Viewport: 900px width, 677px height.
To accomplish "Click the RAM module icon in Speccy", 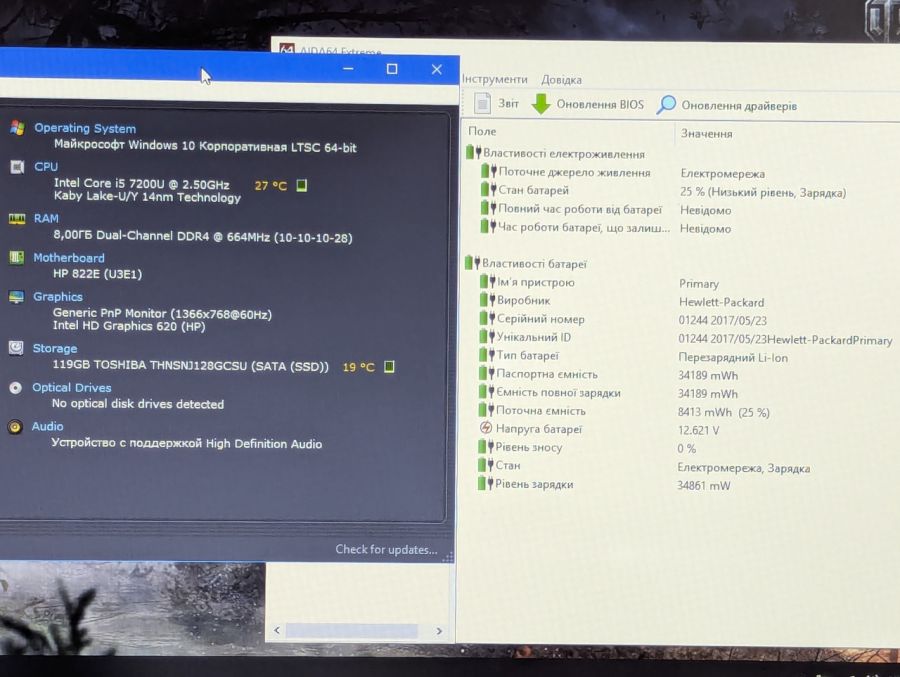I will [x=17, y=218].
